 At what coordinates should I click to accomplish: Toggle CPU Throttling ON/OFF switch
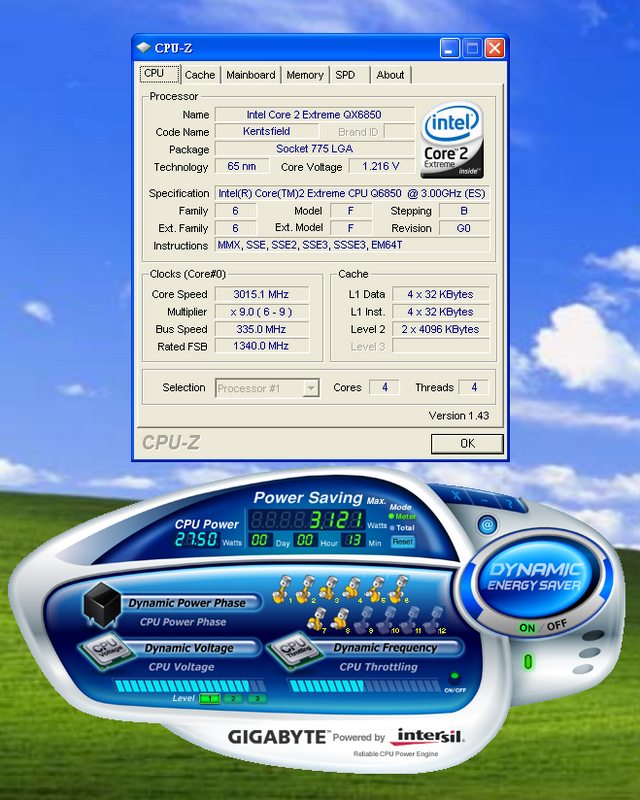coord(454,678)
